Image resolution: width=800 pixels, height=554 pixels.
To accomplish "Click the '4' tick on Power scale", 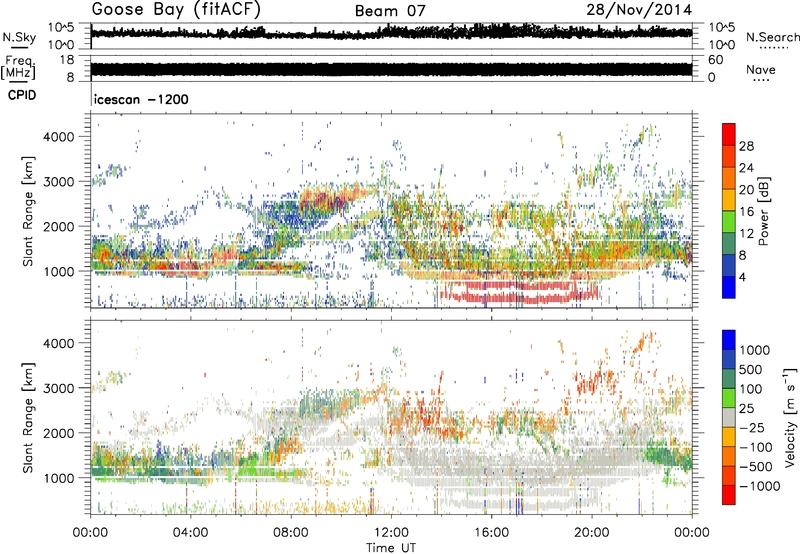I will (743, 277).
